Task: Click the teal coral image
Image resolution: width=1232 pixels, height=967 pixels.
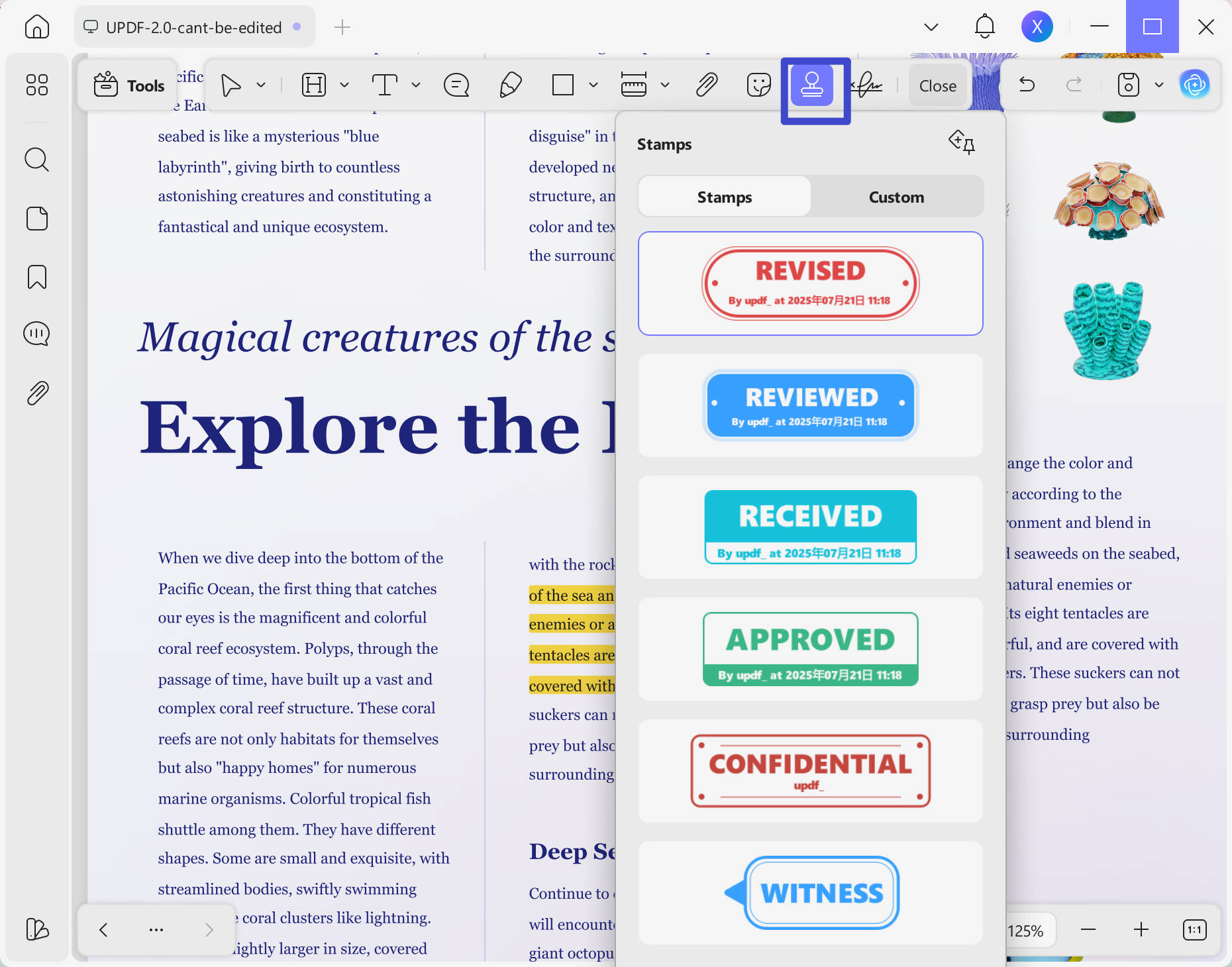Action: coord(1107,330)
